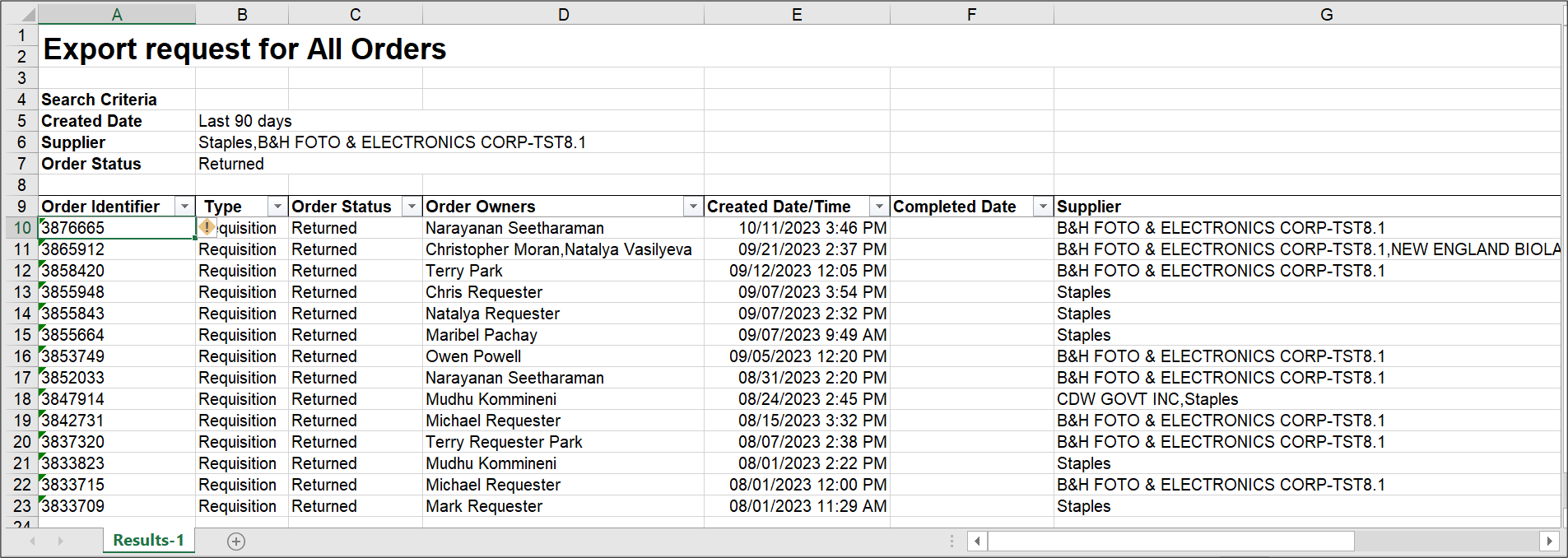This screenshot has height=558, width=1568.
Task: Select the 'Terry Requester Park' owner cell
Action: pos(564,442)
